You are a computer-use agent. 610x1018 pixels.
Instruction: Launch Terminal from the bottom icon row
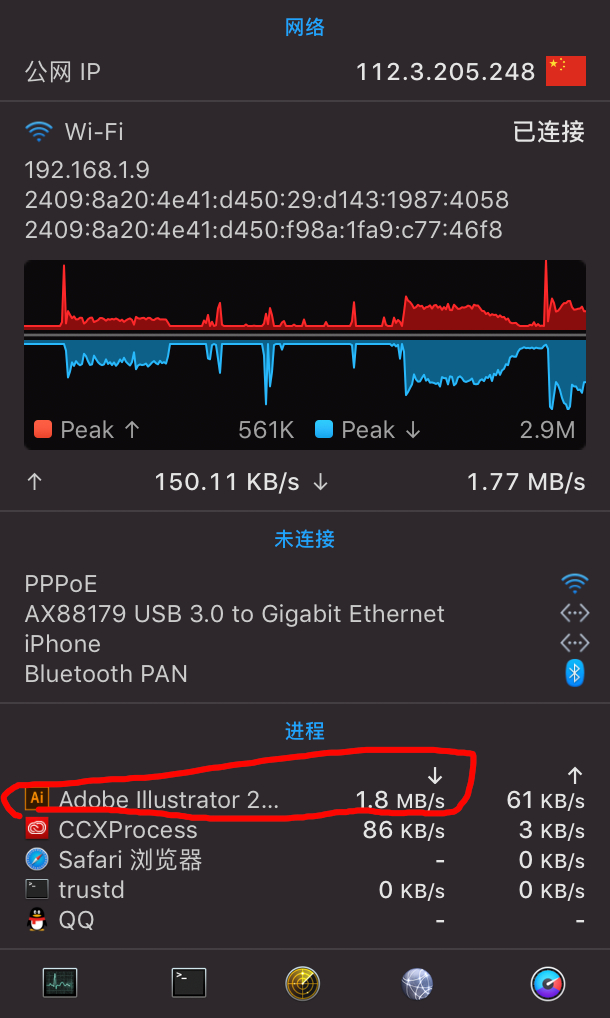(x=189, y=983)
